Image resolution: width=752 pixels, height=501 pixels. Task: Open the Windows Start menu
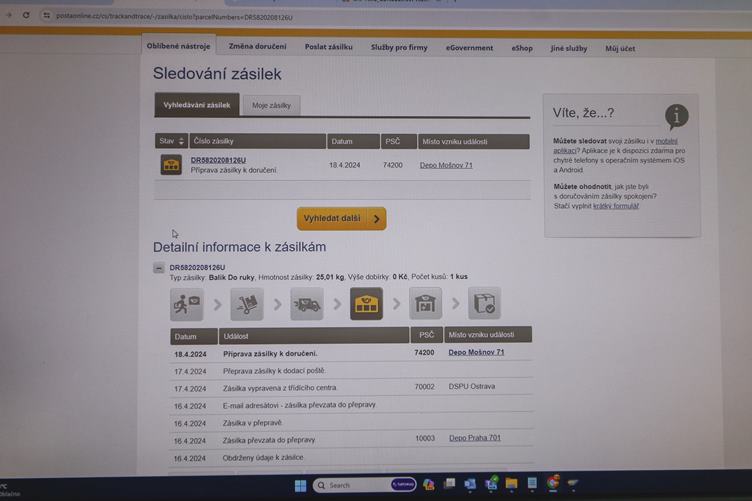(300, 486)
